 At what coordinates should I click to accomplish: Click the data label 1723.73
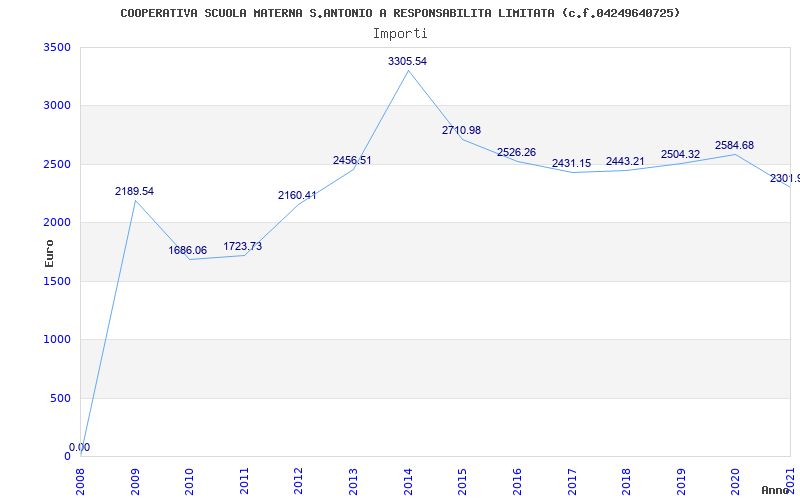point(242,246)
